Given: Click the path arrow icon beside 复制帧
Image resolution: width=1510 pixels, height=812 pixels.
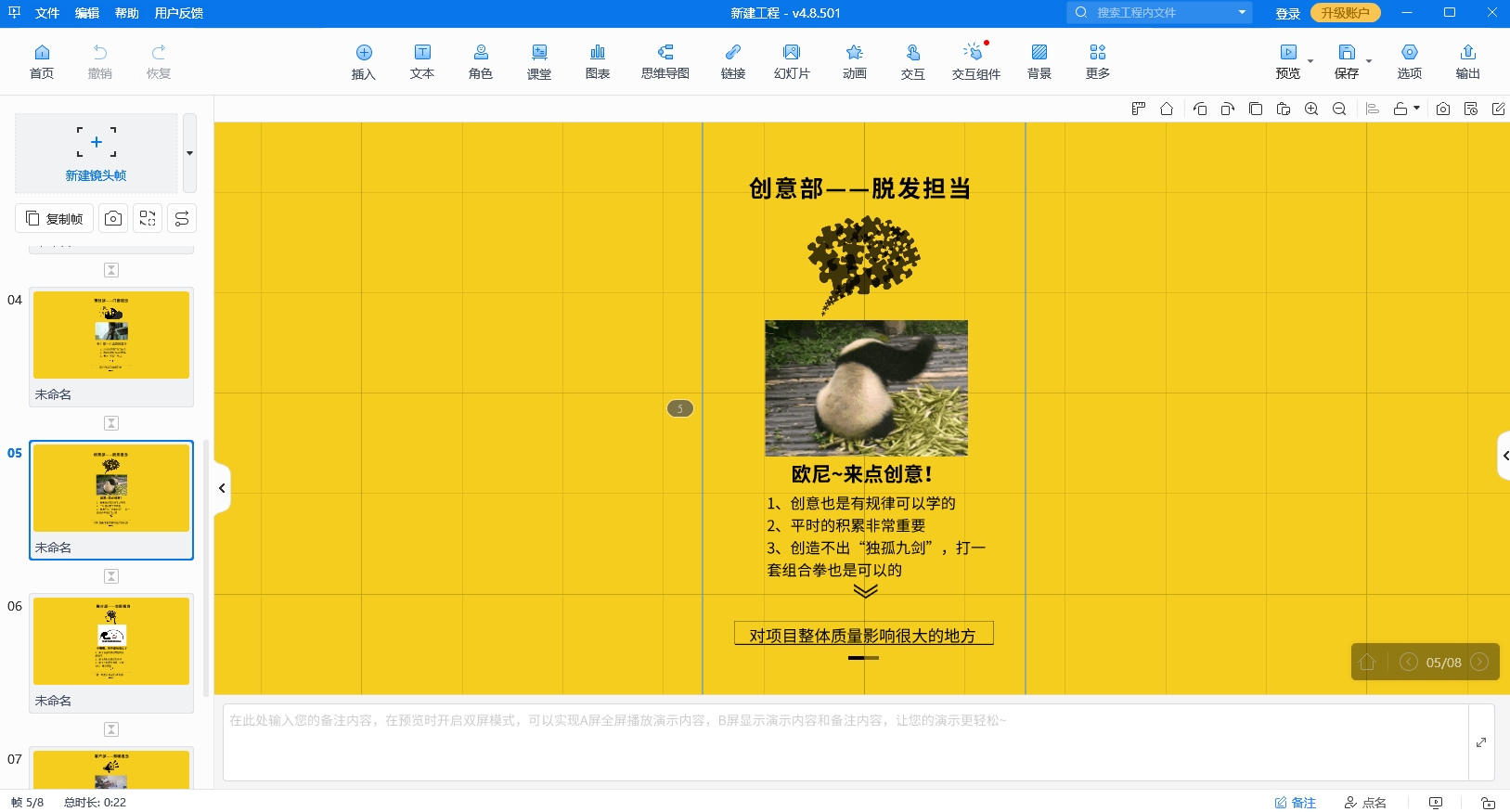Looking at the screenshot, I should (182, 218).
